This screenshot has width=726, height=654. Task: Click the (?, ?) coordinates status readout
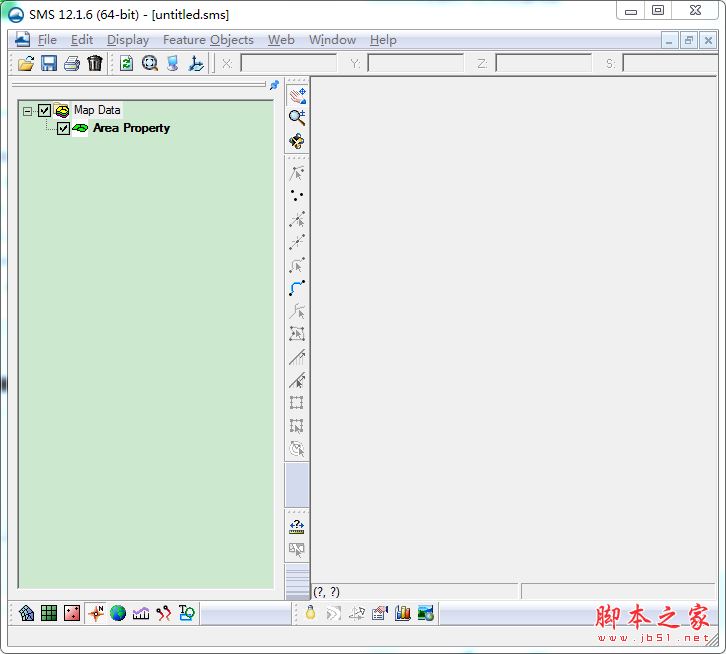[x=326, y=592]
